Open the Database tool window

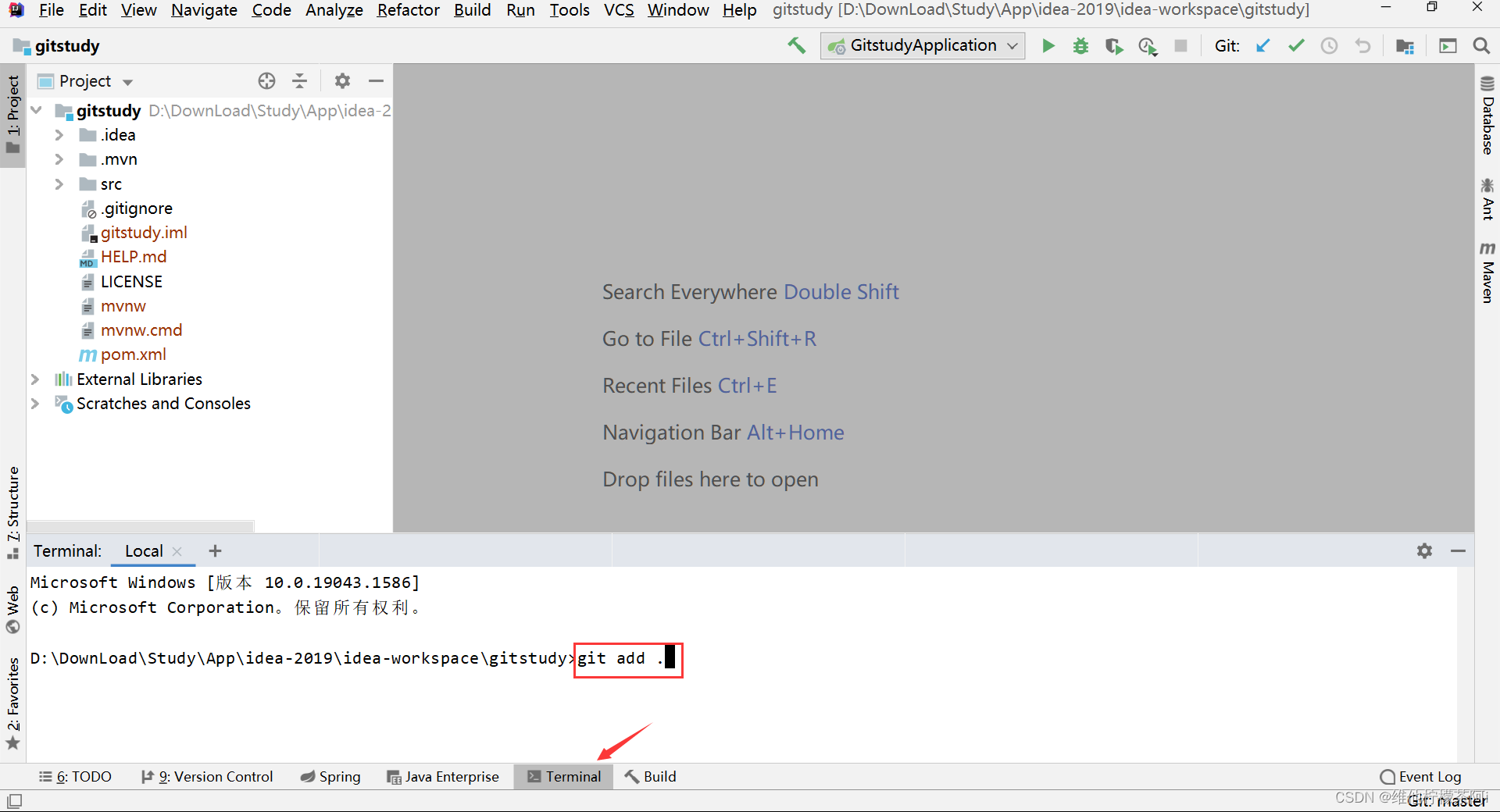tap(1487, 115)
